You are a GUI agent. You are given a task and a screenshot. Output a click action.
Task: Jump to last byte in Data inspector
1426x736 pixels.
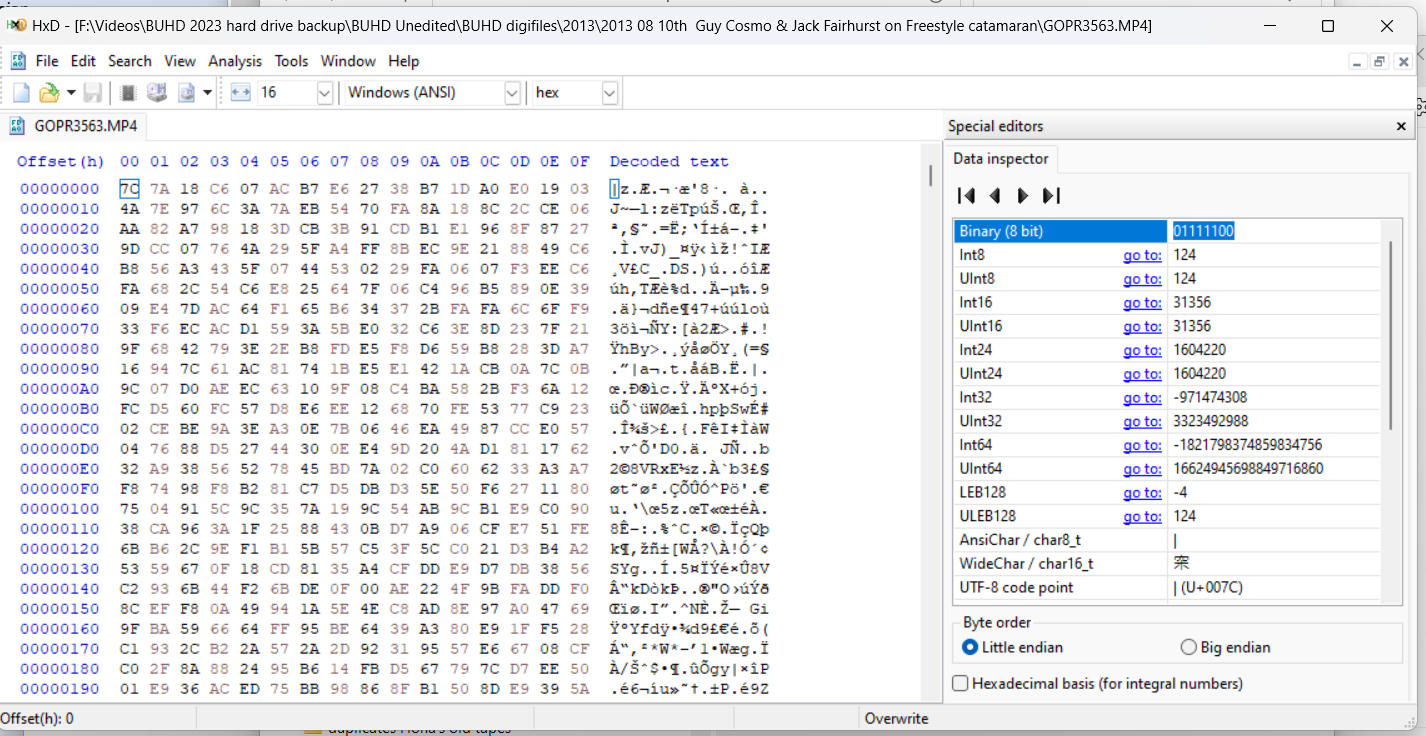click(1051, 196)
